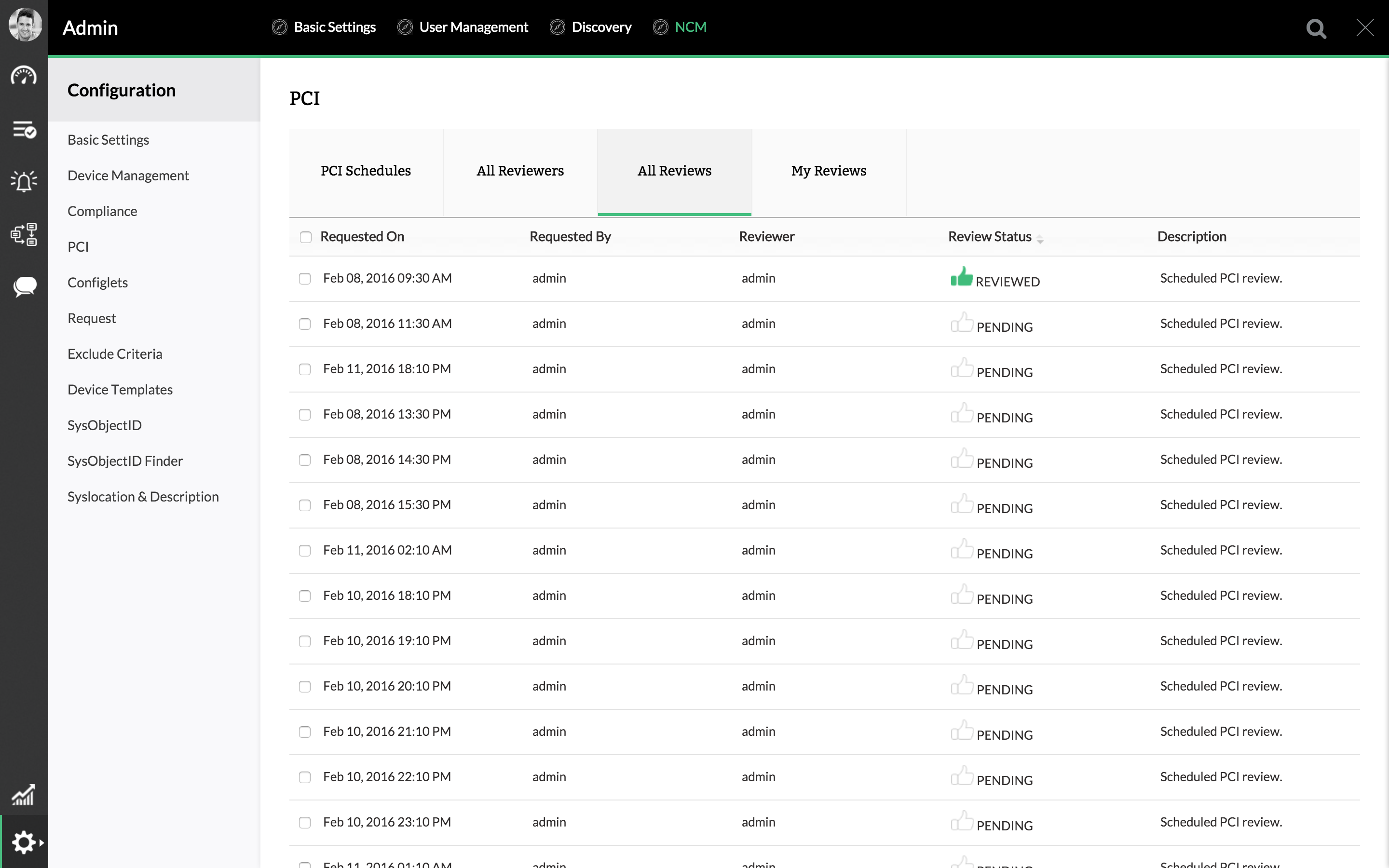
Task: Click the green thumbs-up REVIEWED icon
Action: pos(962,277)
